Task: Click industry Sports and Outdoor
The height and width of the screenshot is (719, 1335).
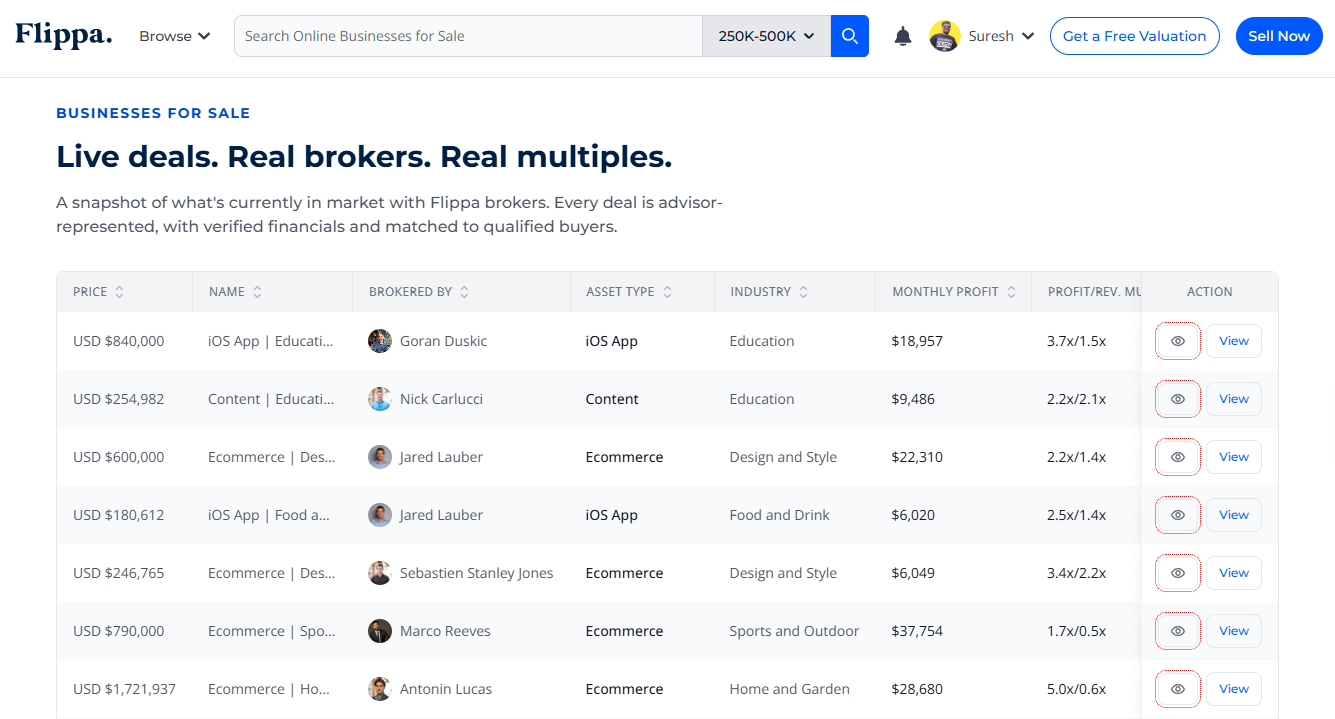Action: (x=794, y=631)
